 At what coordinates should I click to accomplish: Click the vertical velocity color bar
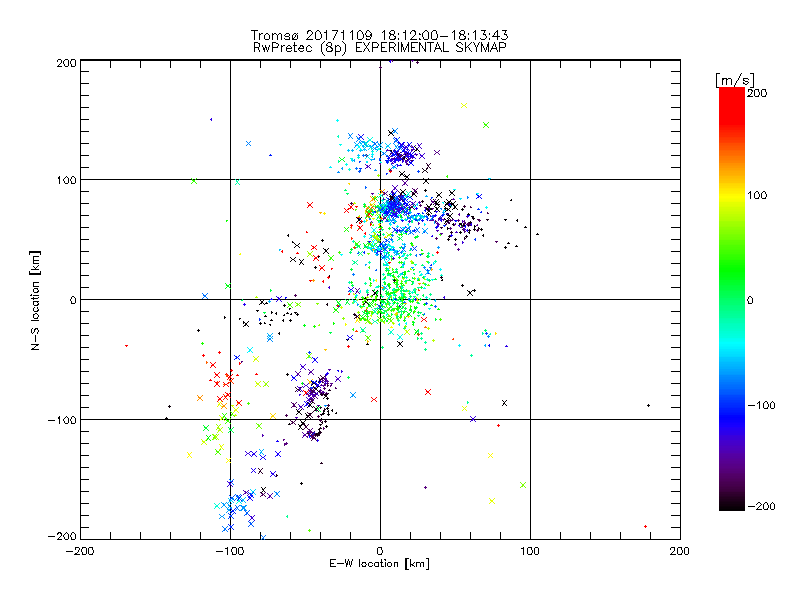[732, 299]
